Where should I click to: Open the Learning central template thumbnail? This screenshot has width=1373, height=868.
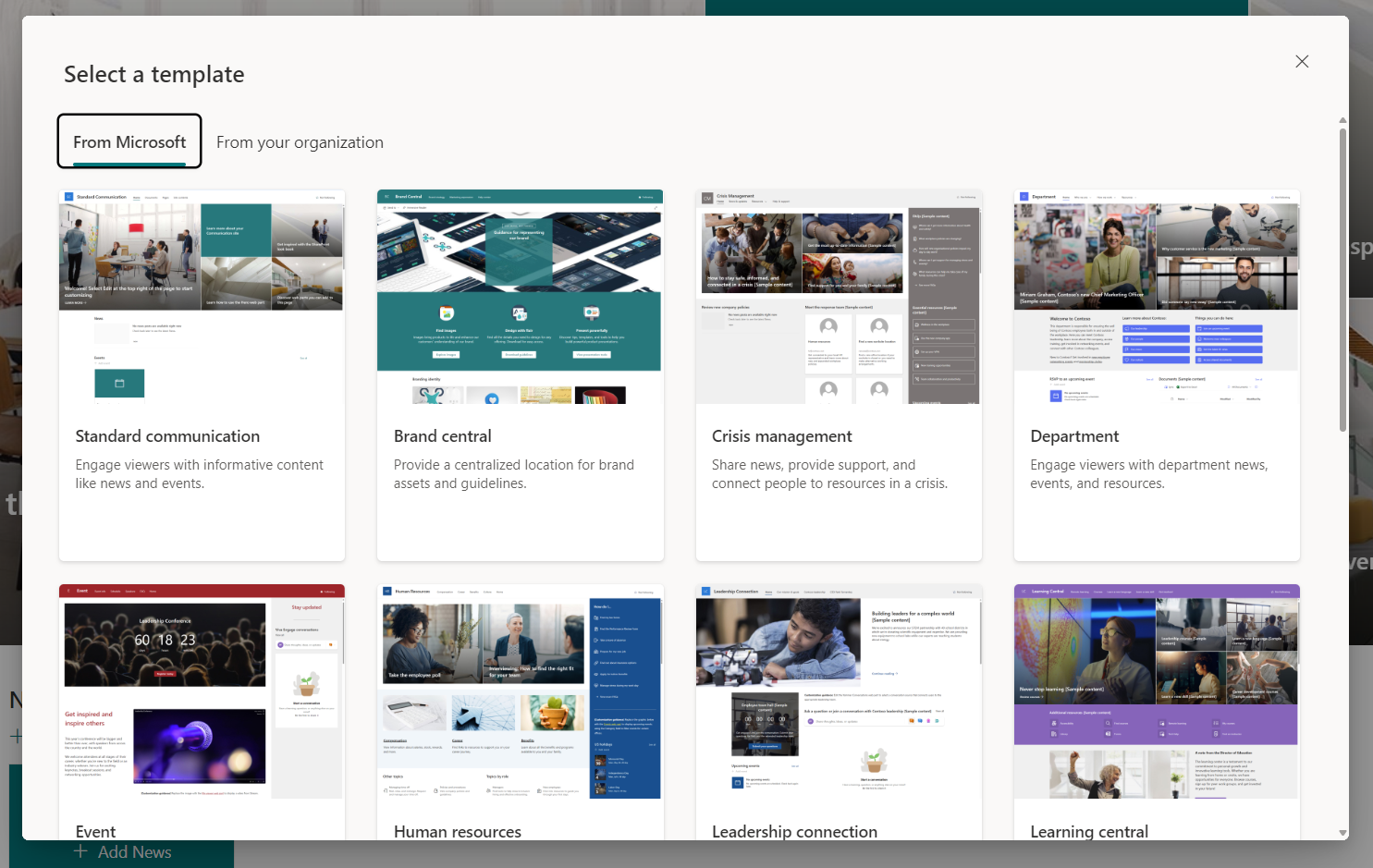click(1156, 691)
